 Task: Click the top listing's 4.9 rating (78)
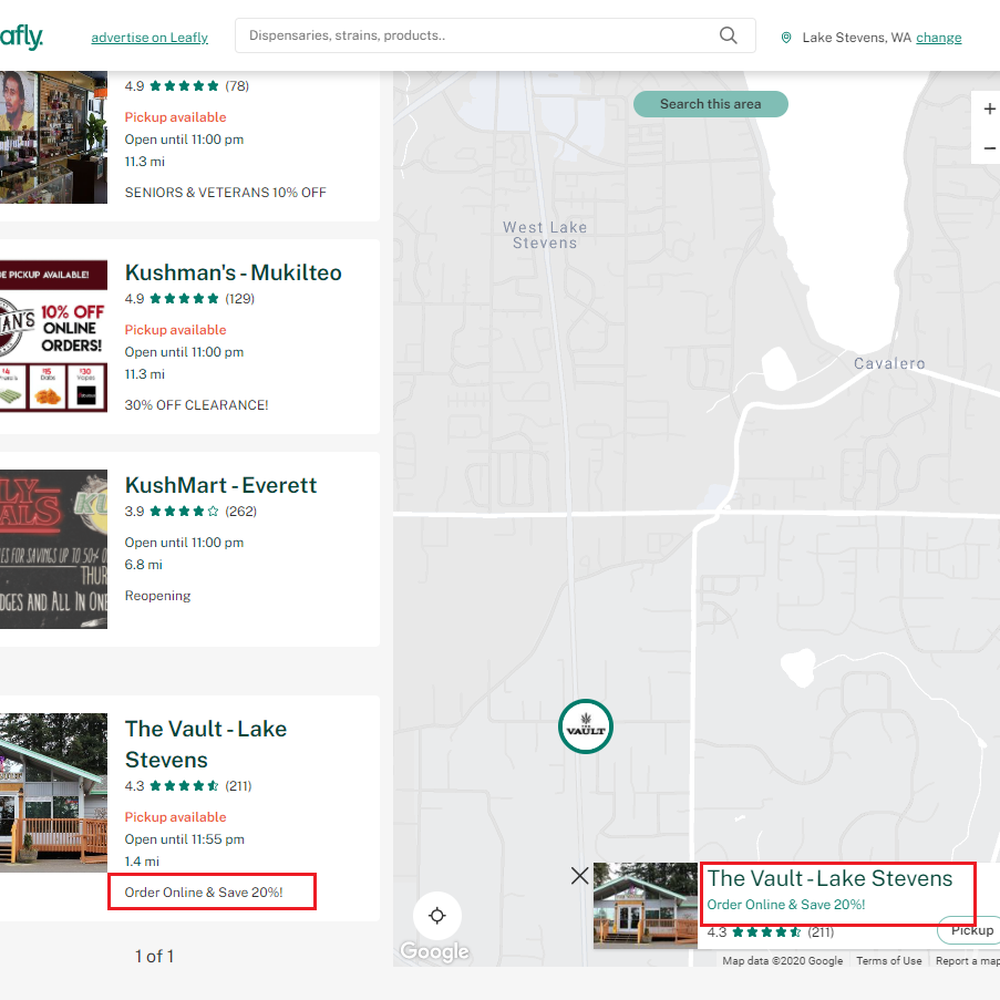tap(187, 86)
